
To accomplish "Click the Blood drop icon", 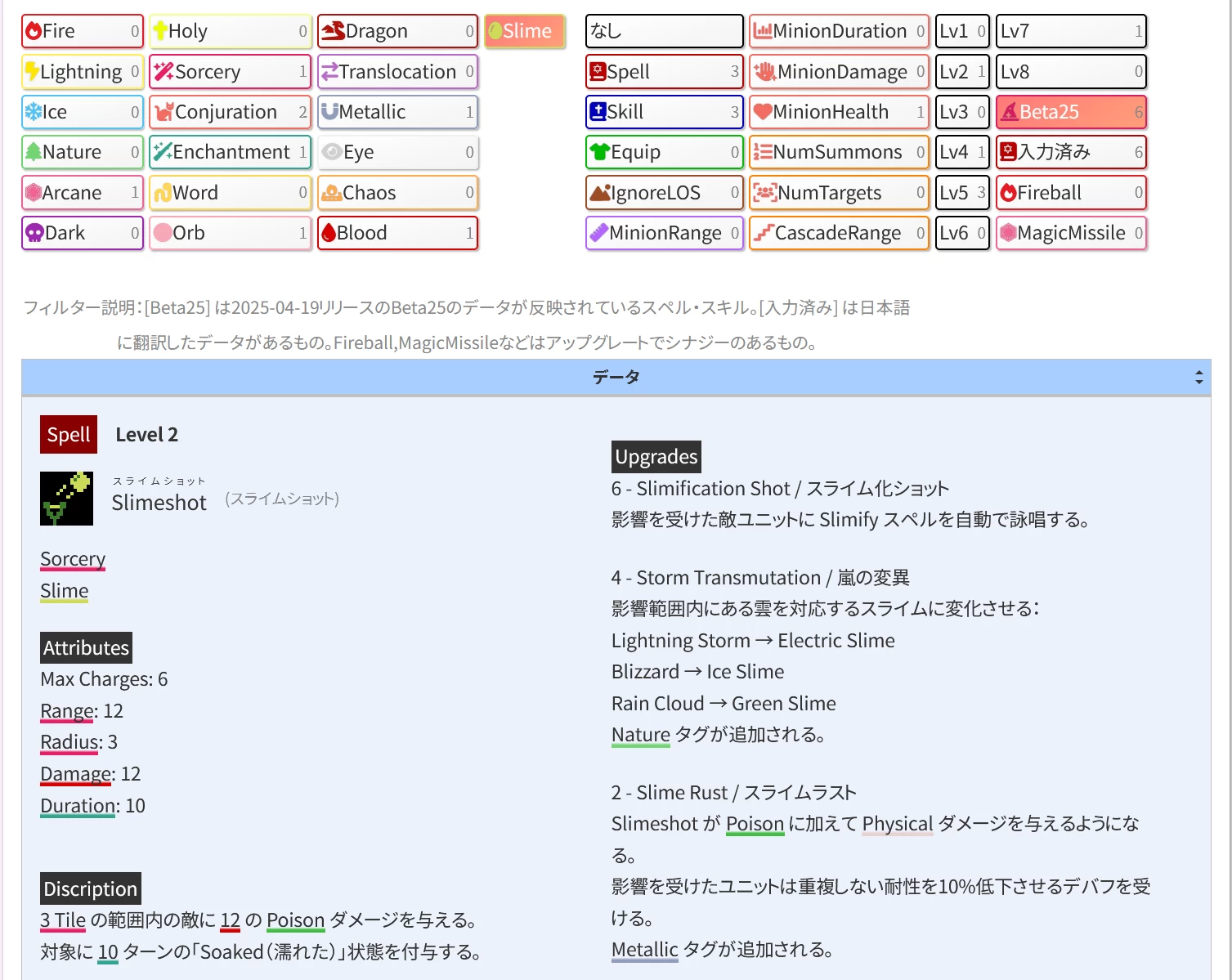I will click(x=329, y=233).
